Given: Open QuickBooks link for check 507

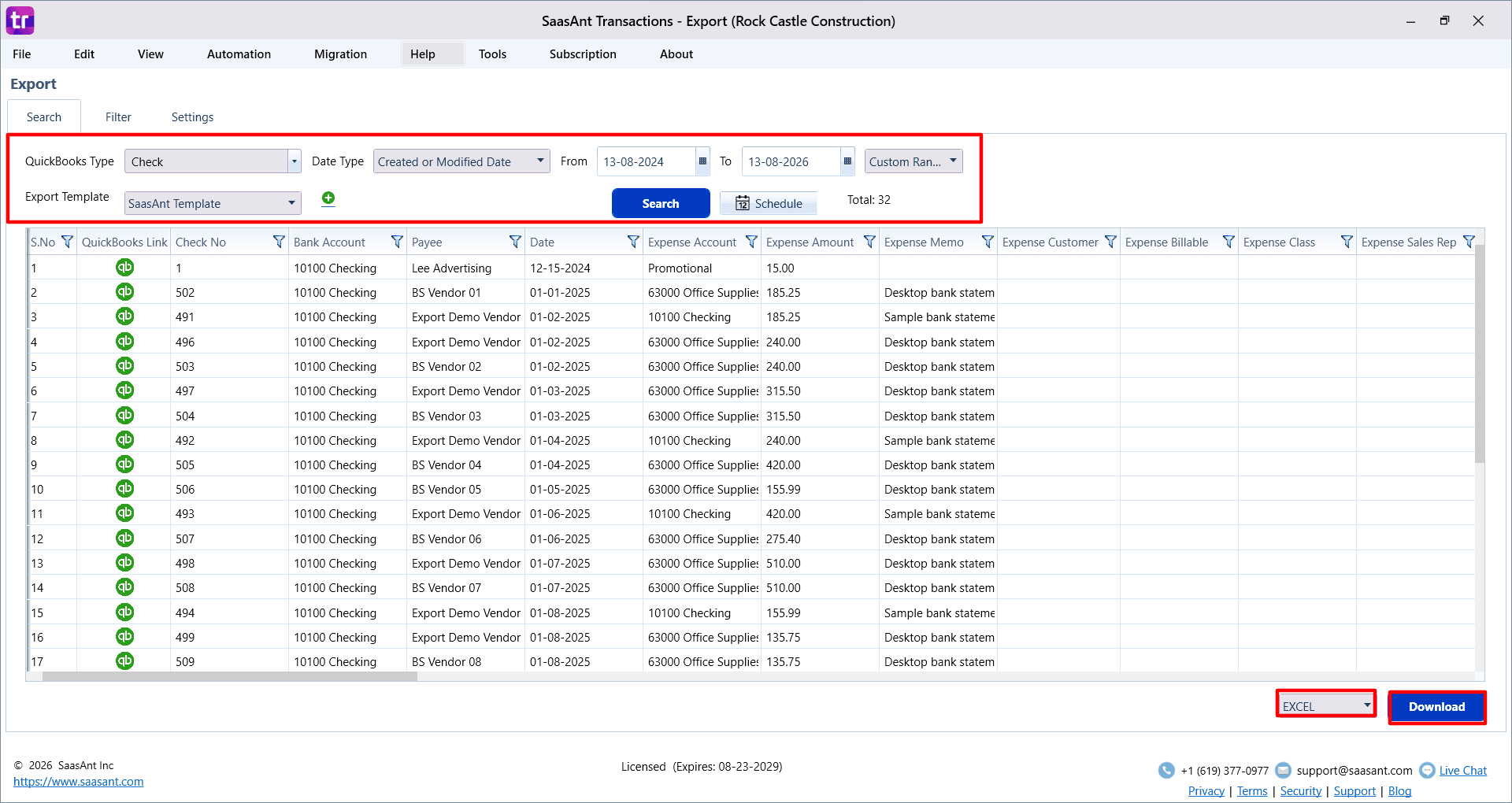Looking at the screenshot, I should coord(124,538).
